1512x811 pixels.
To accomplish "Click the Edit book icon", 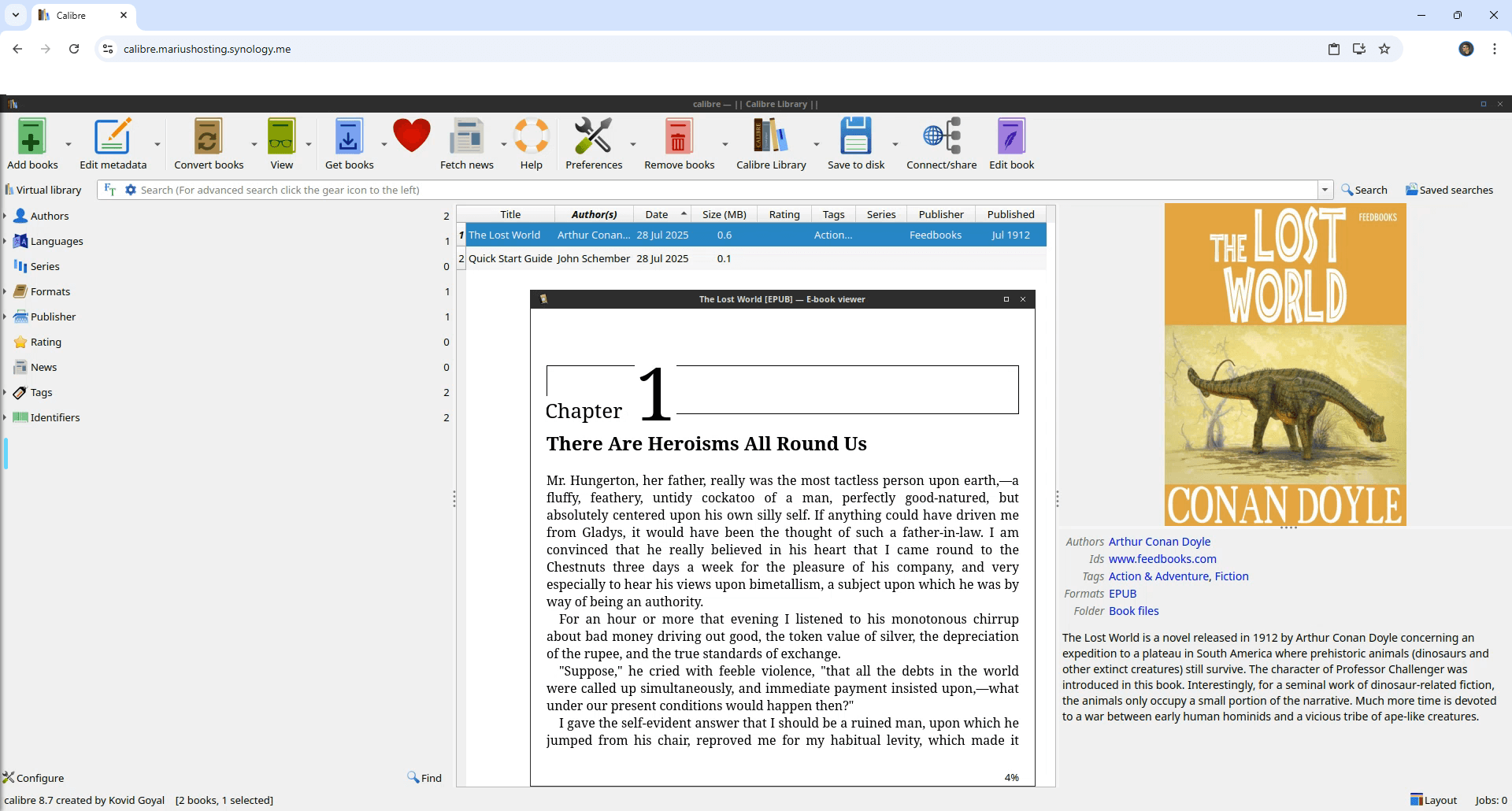I will [x=1011, y=137].
